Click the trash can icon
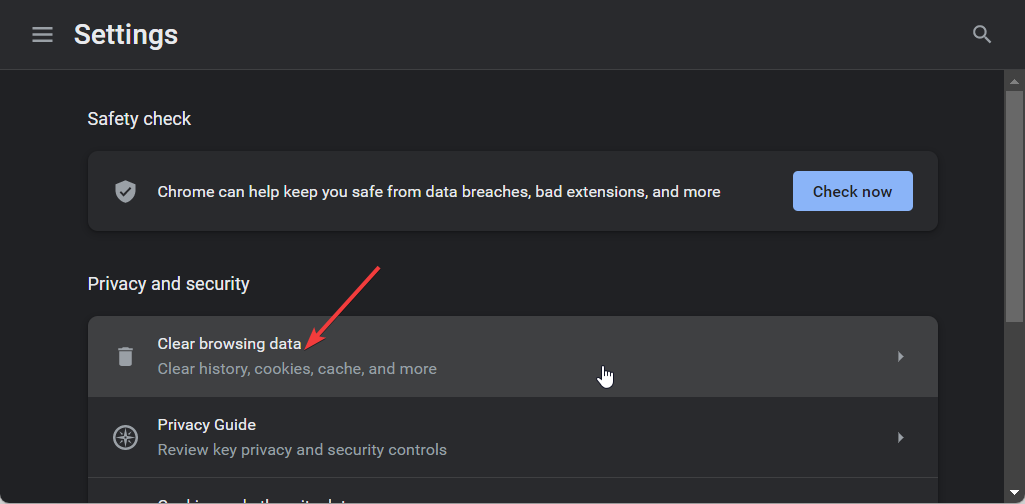The image size is (1025, 504). pos(125,356)
